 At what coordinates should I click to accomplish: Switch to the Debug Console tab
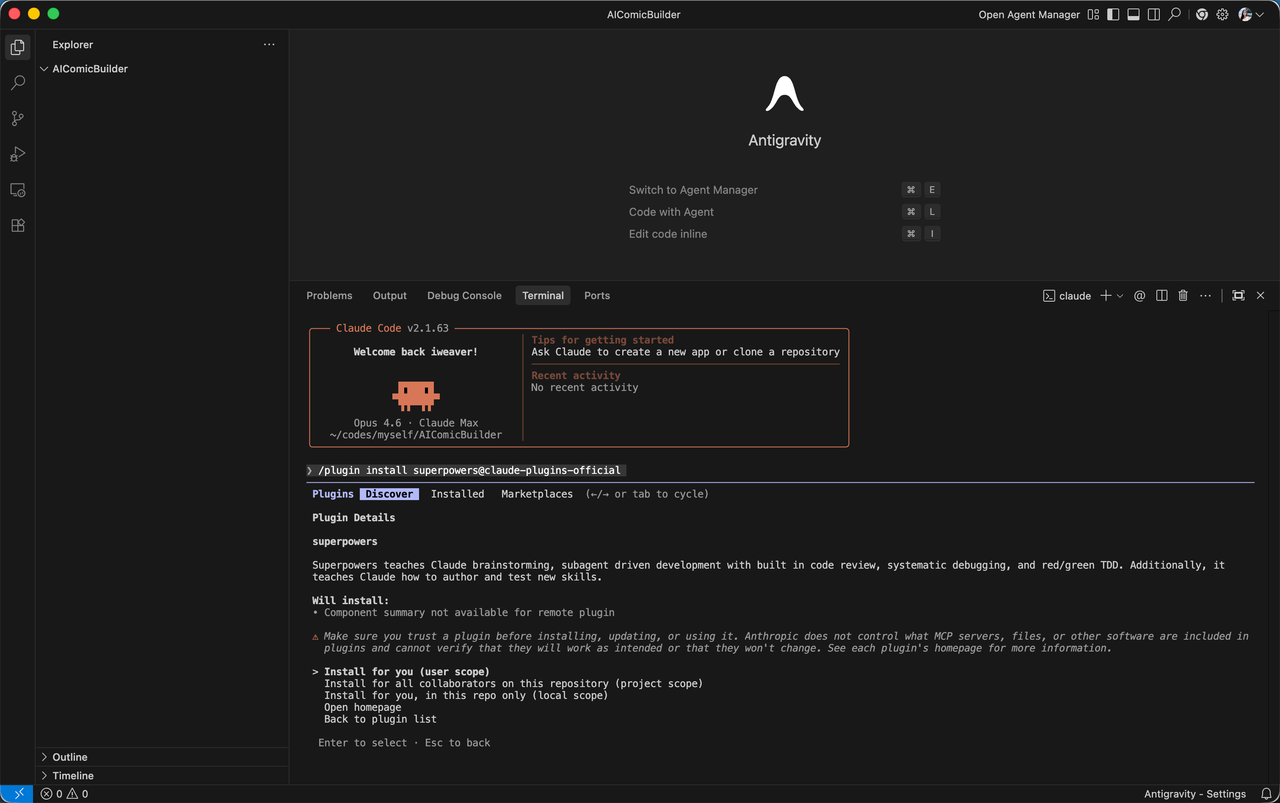(x=464, y=296)
